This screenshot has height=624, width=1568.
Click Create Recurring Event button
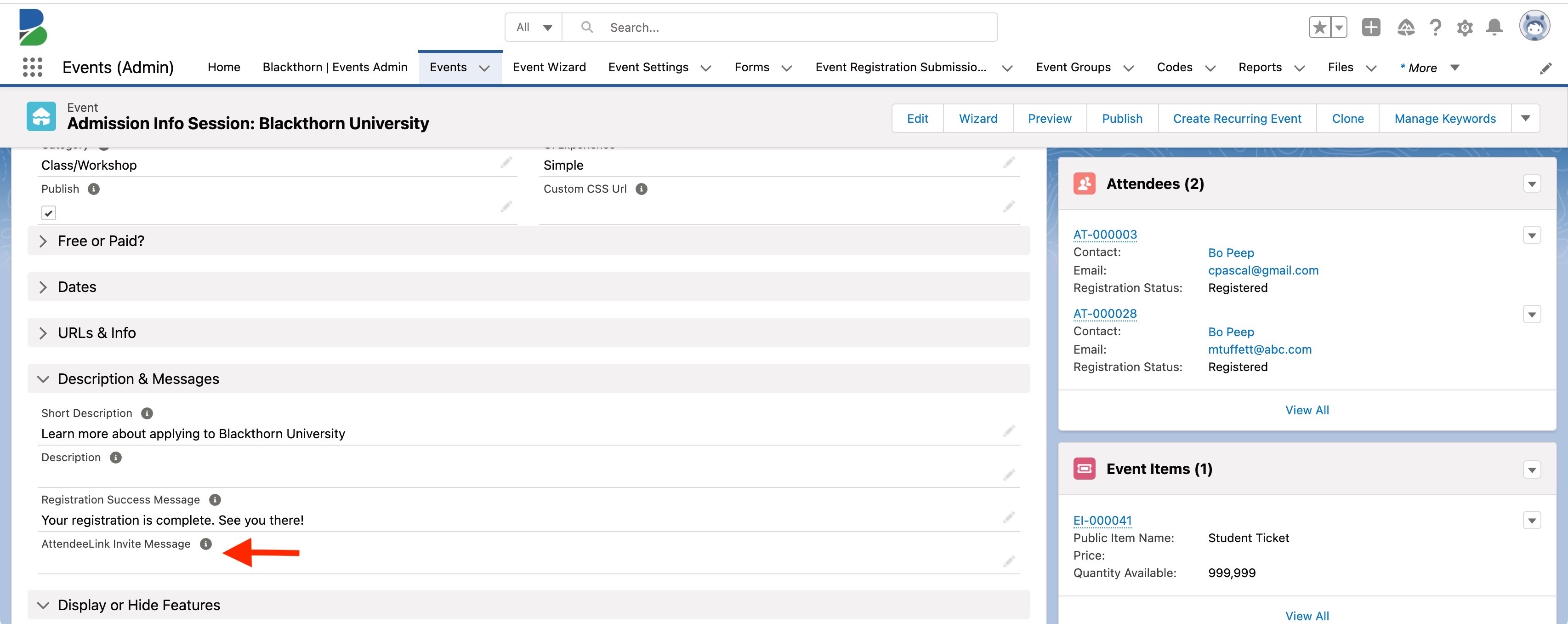click(1237, 118)
